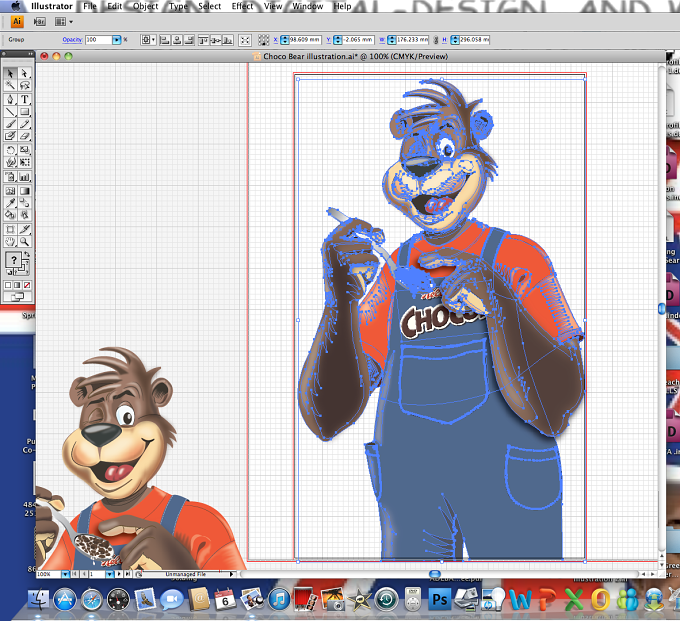Choose the Warp tool

[x=10, y=162]
